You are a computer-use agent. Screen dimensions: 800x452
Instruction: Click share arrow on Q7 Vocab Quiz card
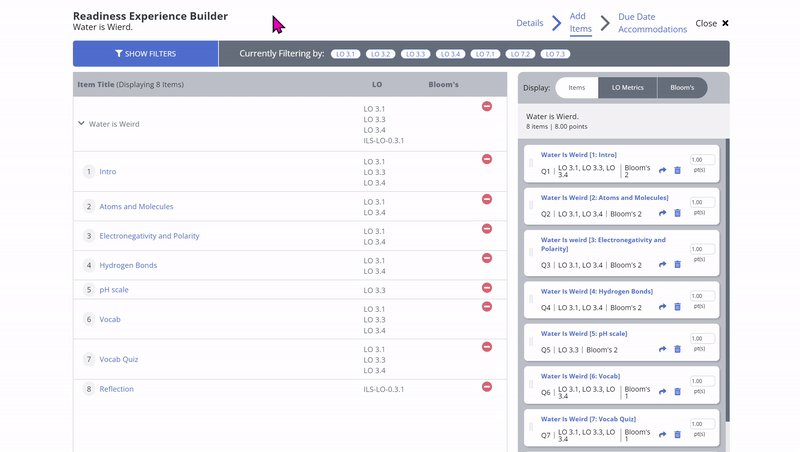tap(662, 435)
